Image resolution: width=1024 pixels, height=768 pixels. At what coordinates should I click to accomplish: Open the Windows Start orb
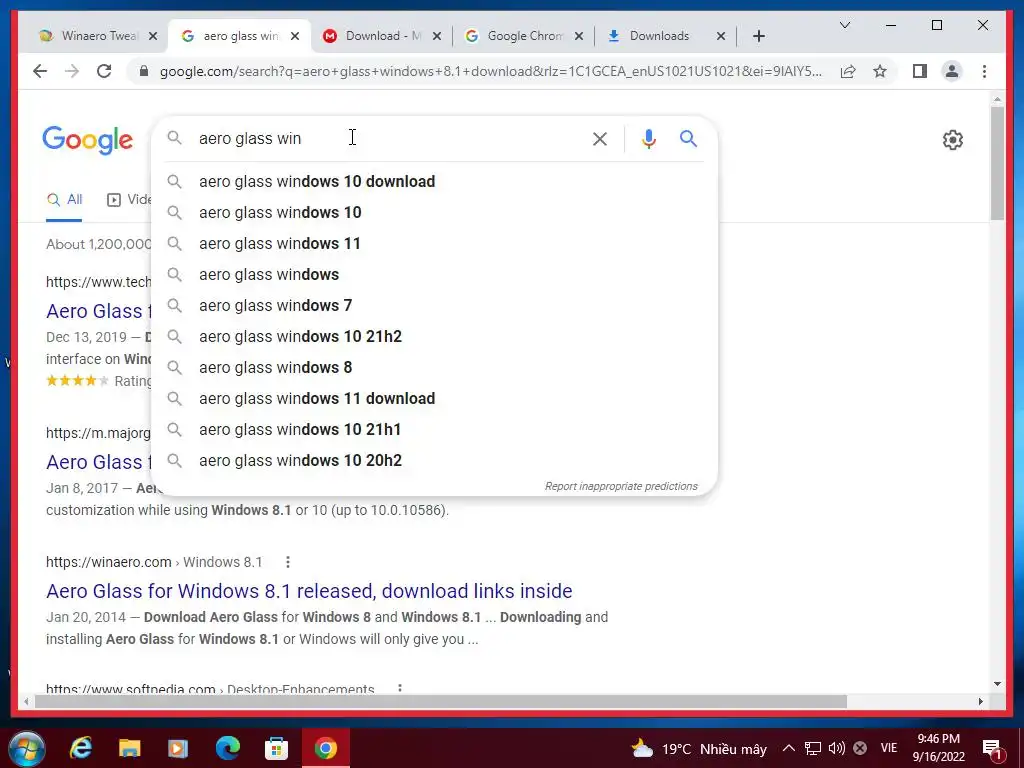27,748
